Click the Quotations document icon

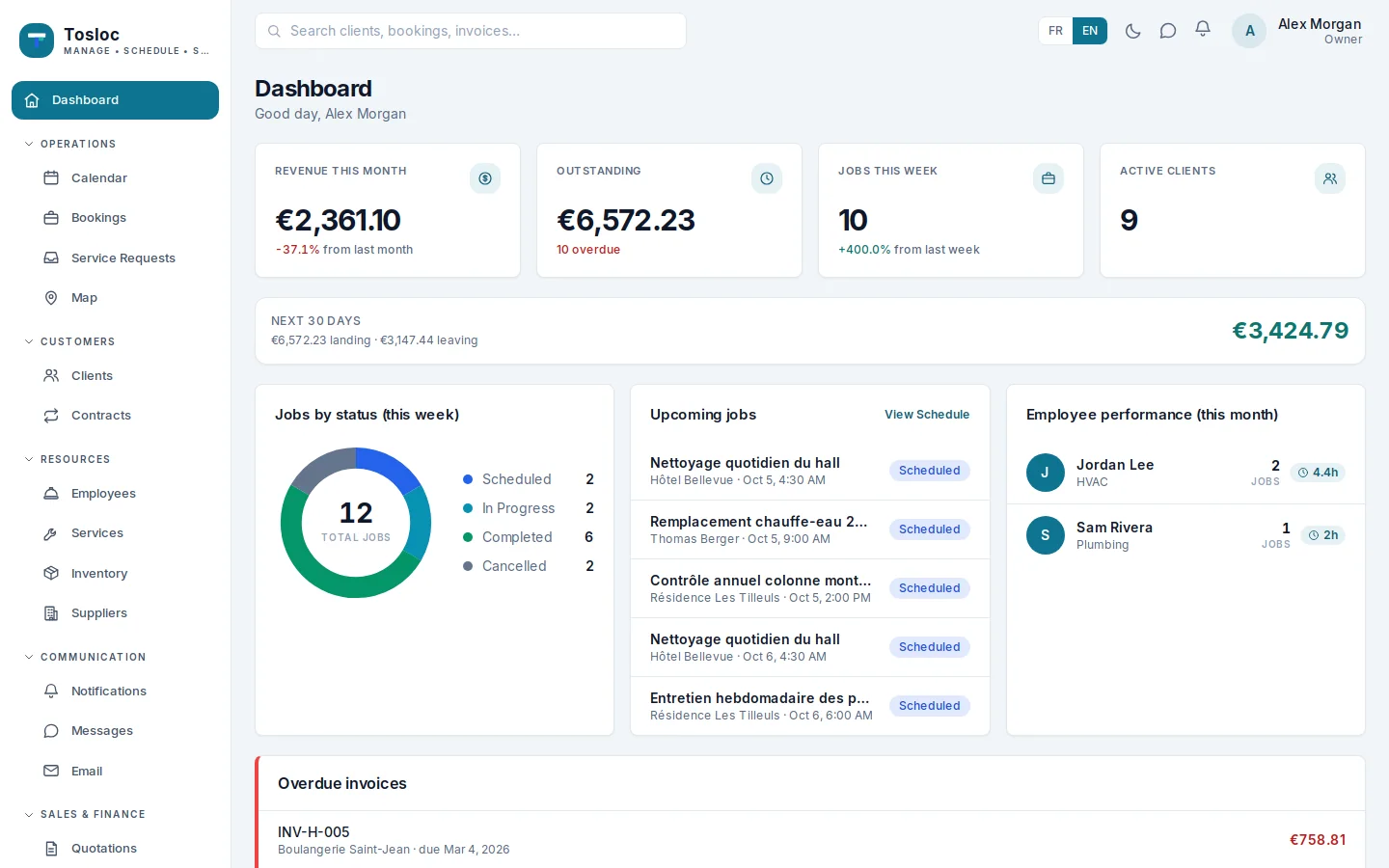pos(51,849)
